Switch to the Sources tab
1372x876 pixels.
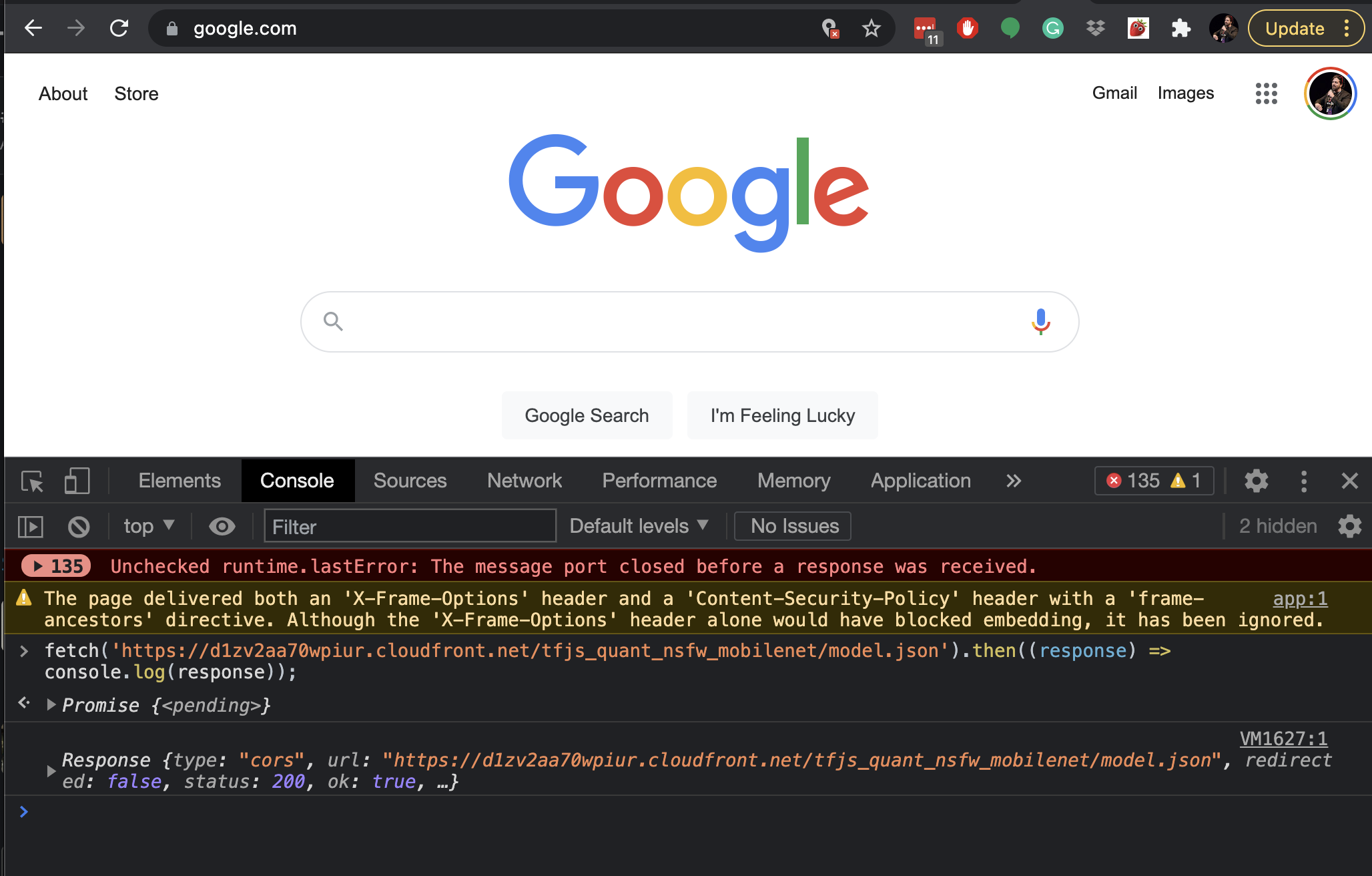pyautogui.click(x=410, y=481)
